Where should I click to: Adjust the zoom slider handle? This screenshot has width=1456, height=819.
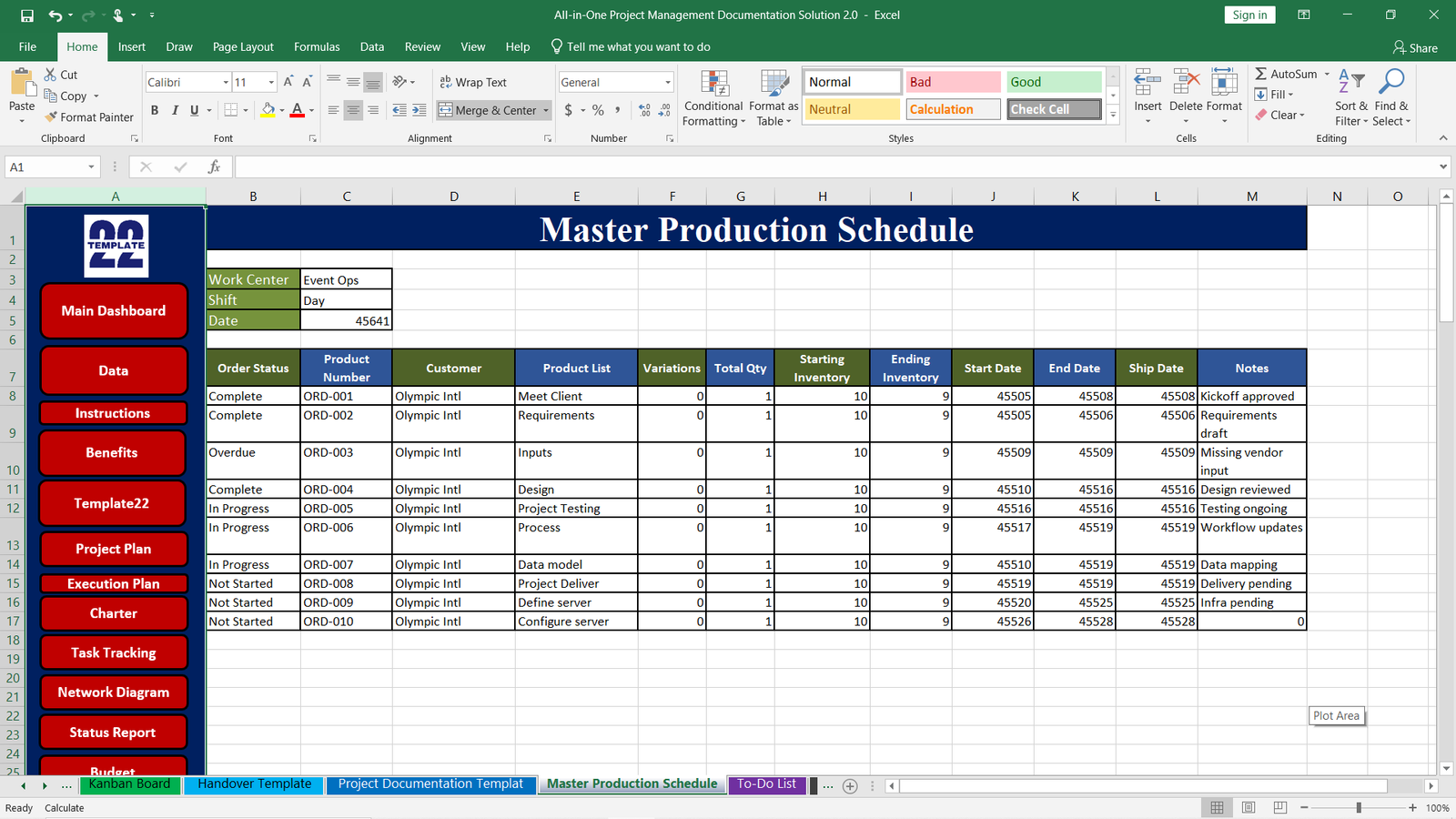point(1359,807)
